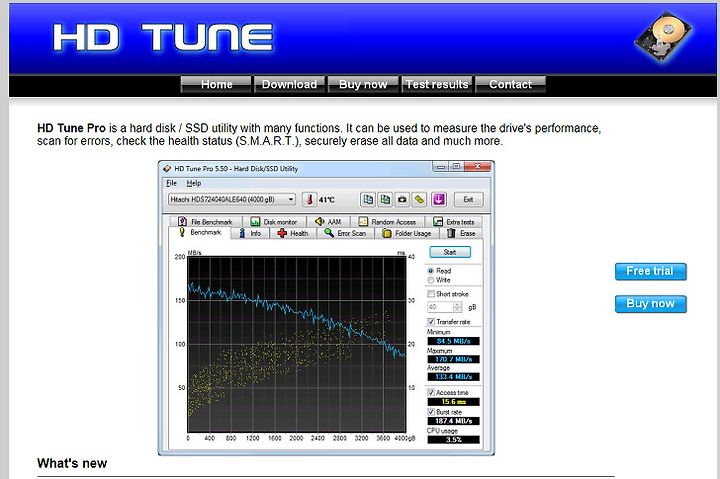720x479 pixels.
Task: Open the AAM tab
Action: point(328,221)
